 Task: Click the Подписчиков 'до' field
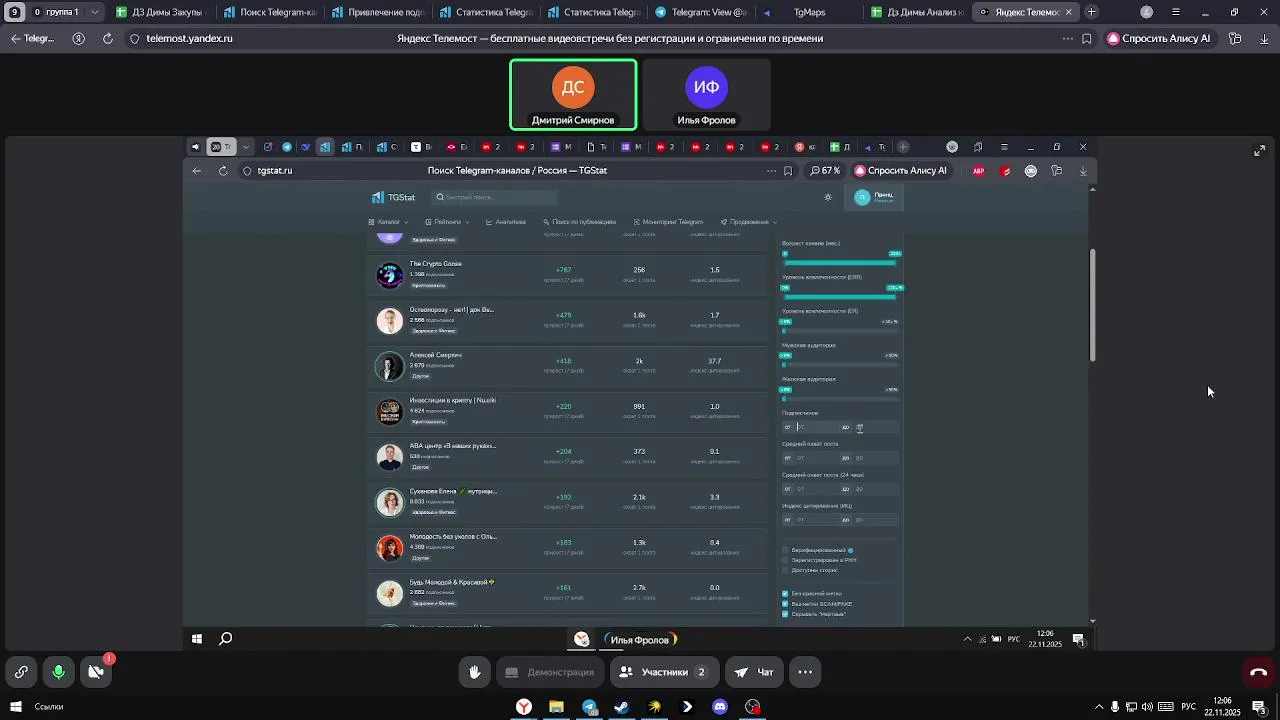(x=875, y=428)
